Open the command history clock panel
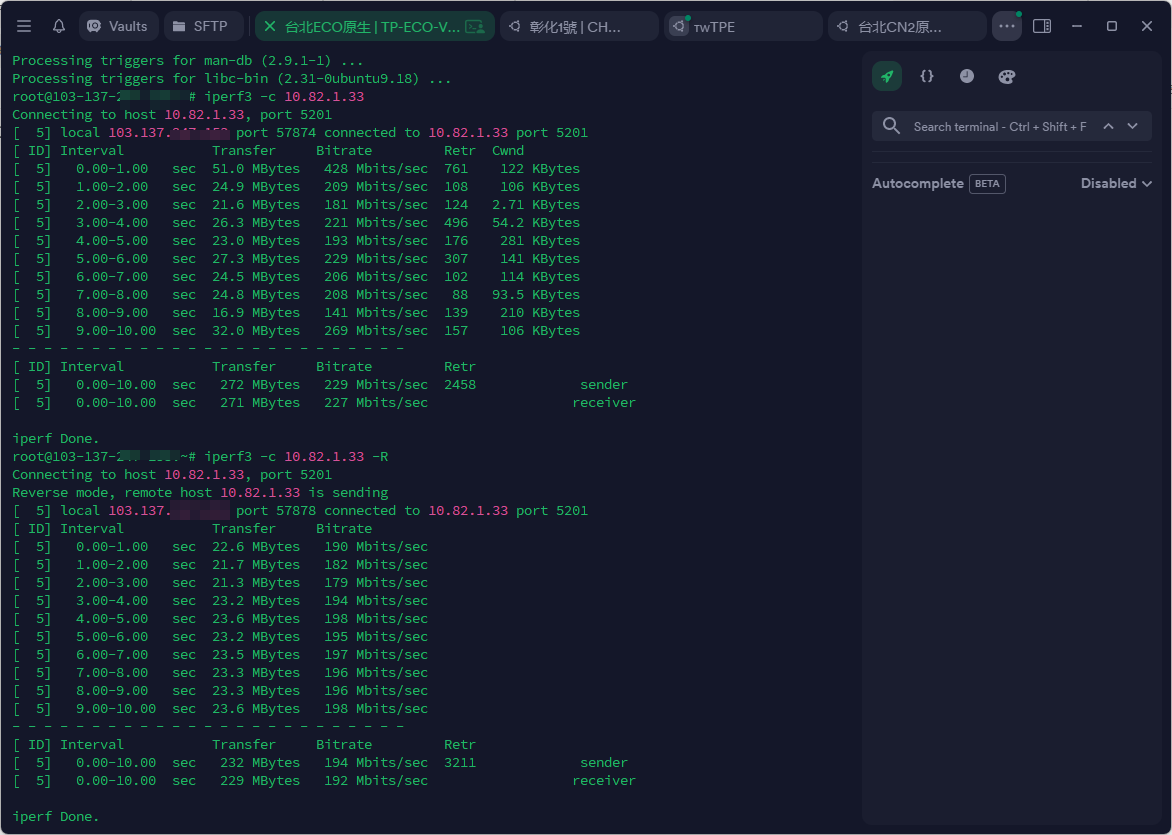The width and height of the screenshot is (1172, 835). click(x=967, y=76)
